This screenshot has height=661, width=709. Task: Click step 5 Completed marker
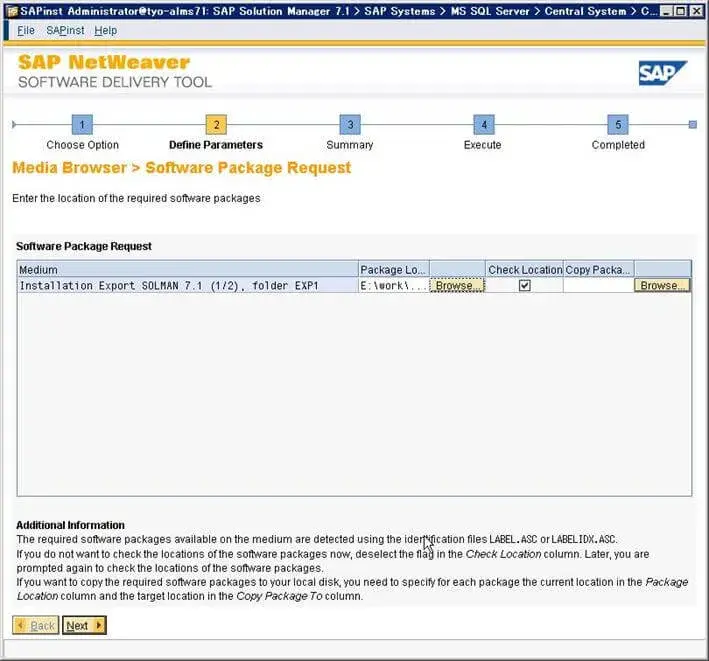click(x=618, y=124)
